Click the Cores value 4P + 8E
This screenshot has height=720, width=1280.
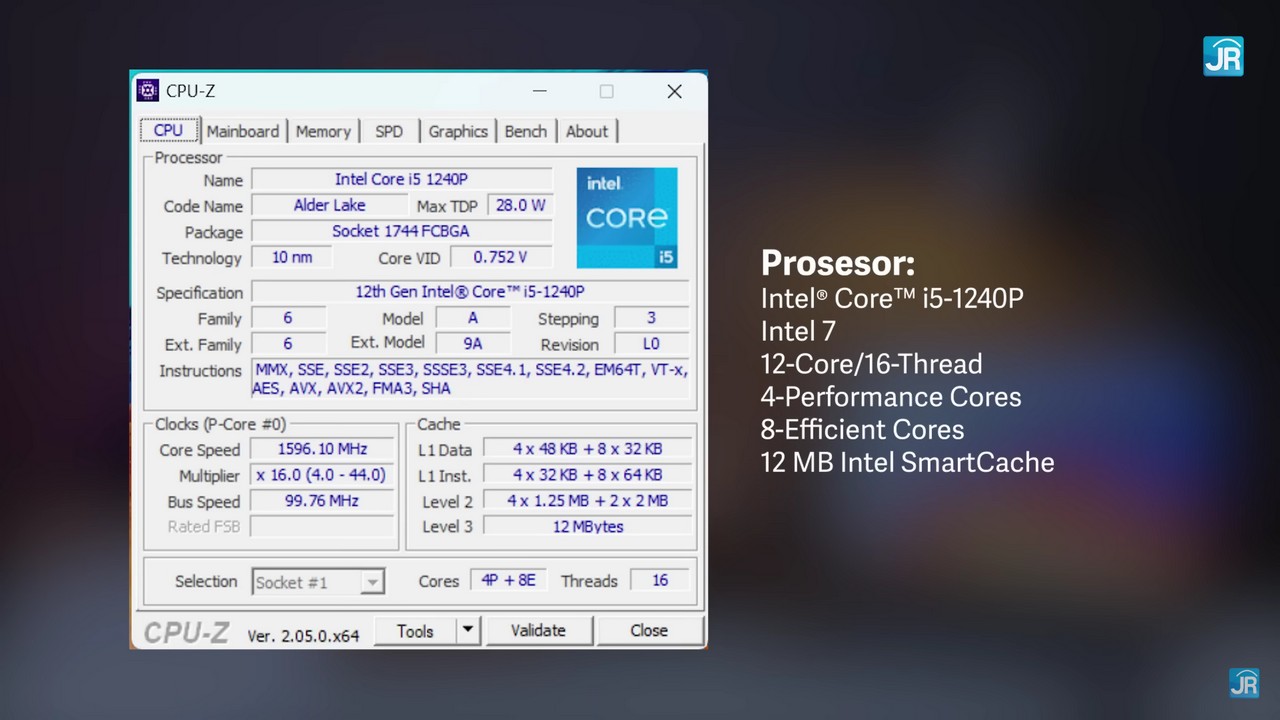coord(509,581)
